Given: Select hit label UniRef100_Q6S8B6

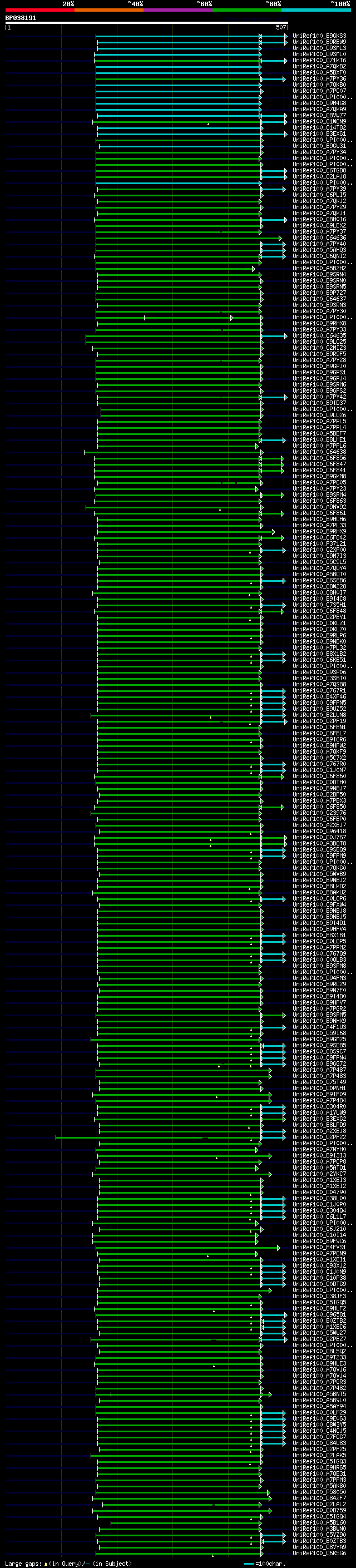Looking at the screenshot, I should pyautogui.click(x=319, y=581).
